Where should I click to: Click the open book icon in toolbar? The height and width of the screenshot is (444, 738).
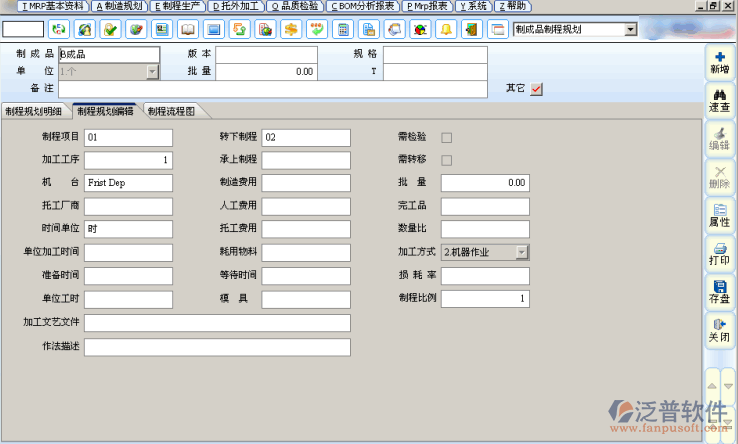189,29
